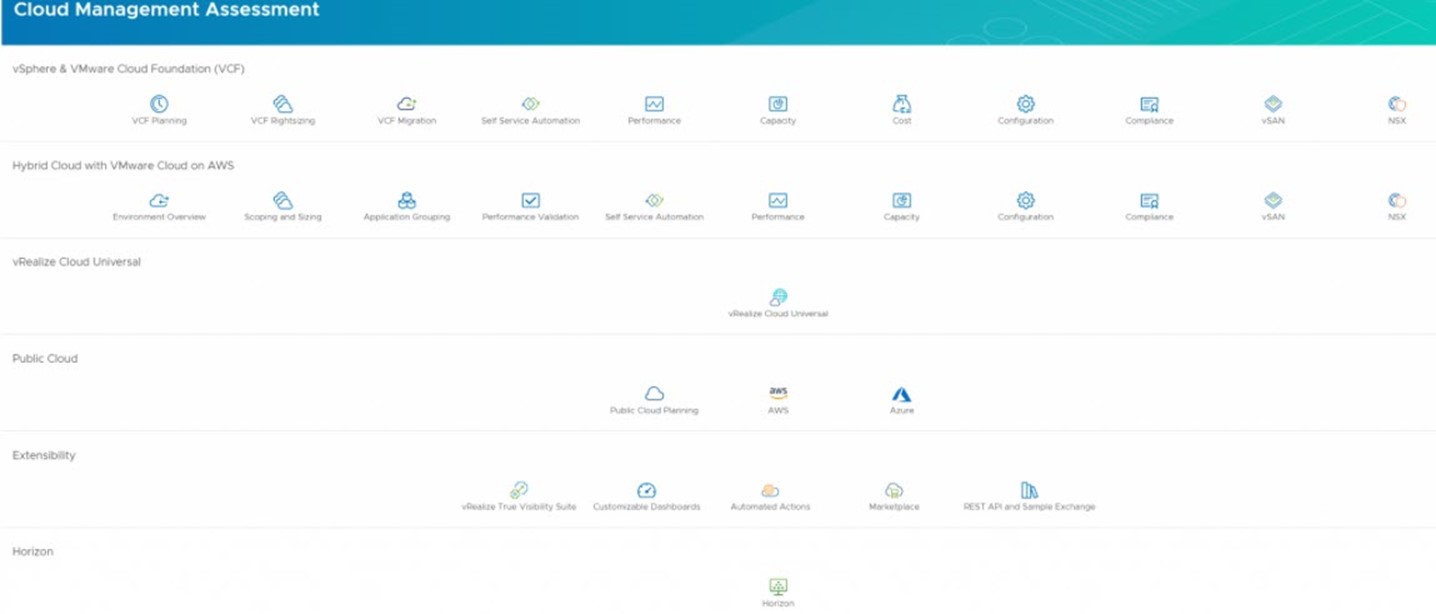This screenshot has width=1436, height=614.
Task: Open Capacity icon in the VCF row
Action: (778, 104)
